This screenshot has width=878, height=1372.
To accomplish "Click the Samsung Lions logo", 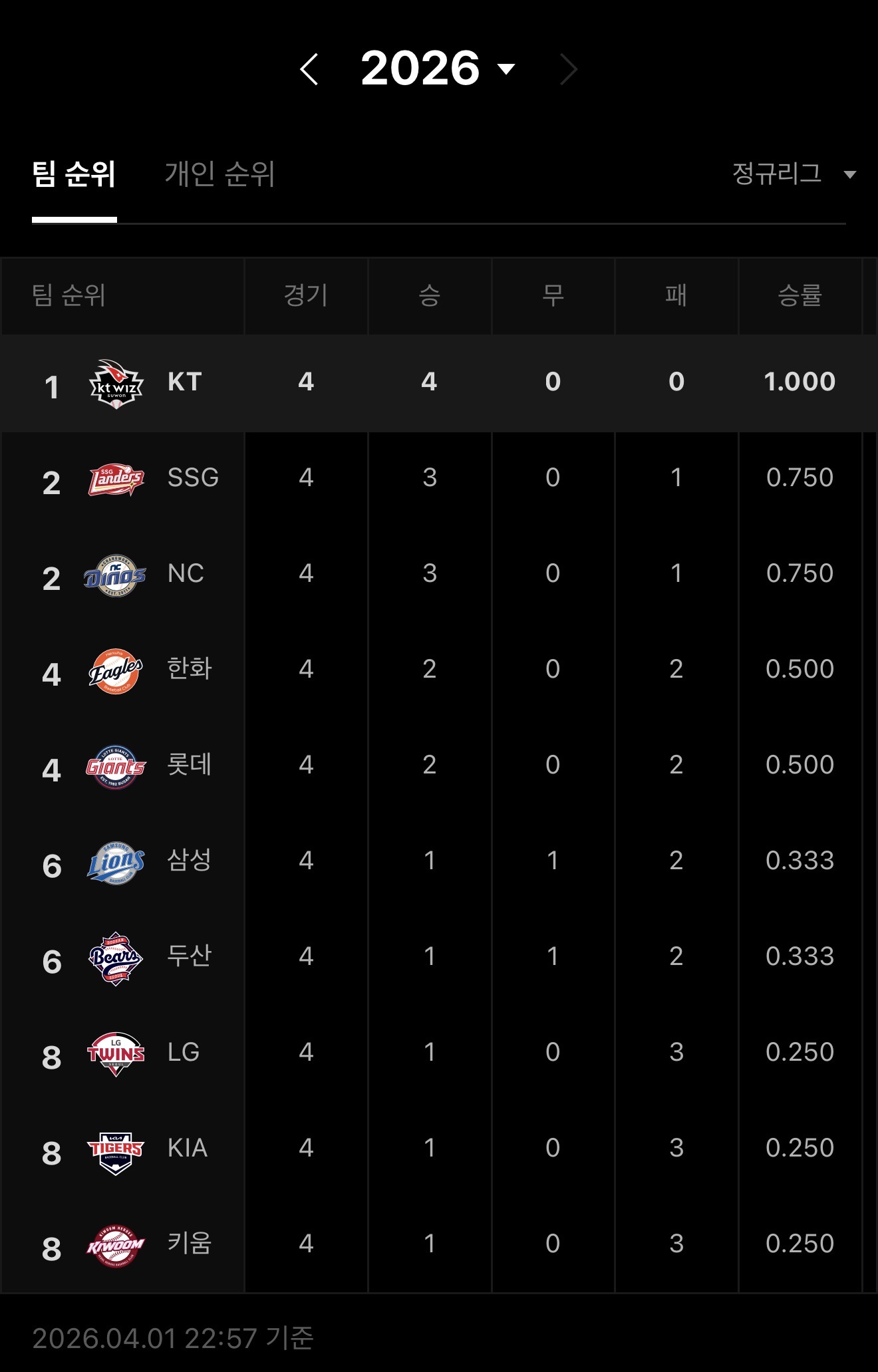I will click(x=116, y=863).
